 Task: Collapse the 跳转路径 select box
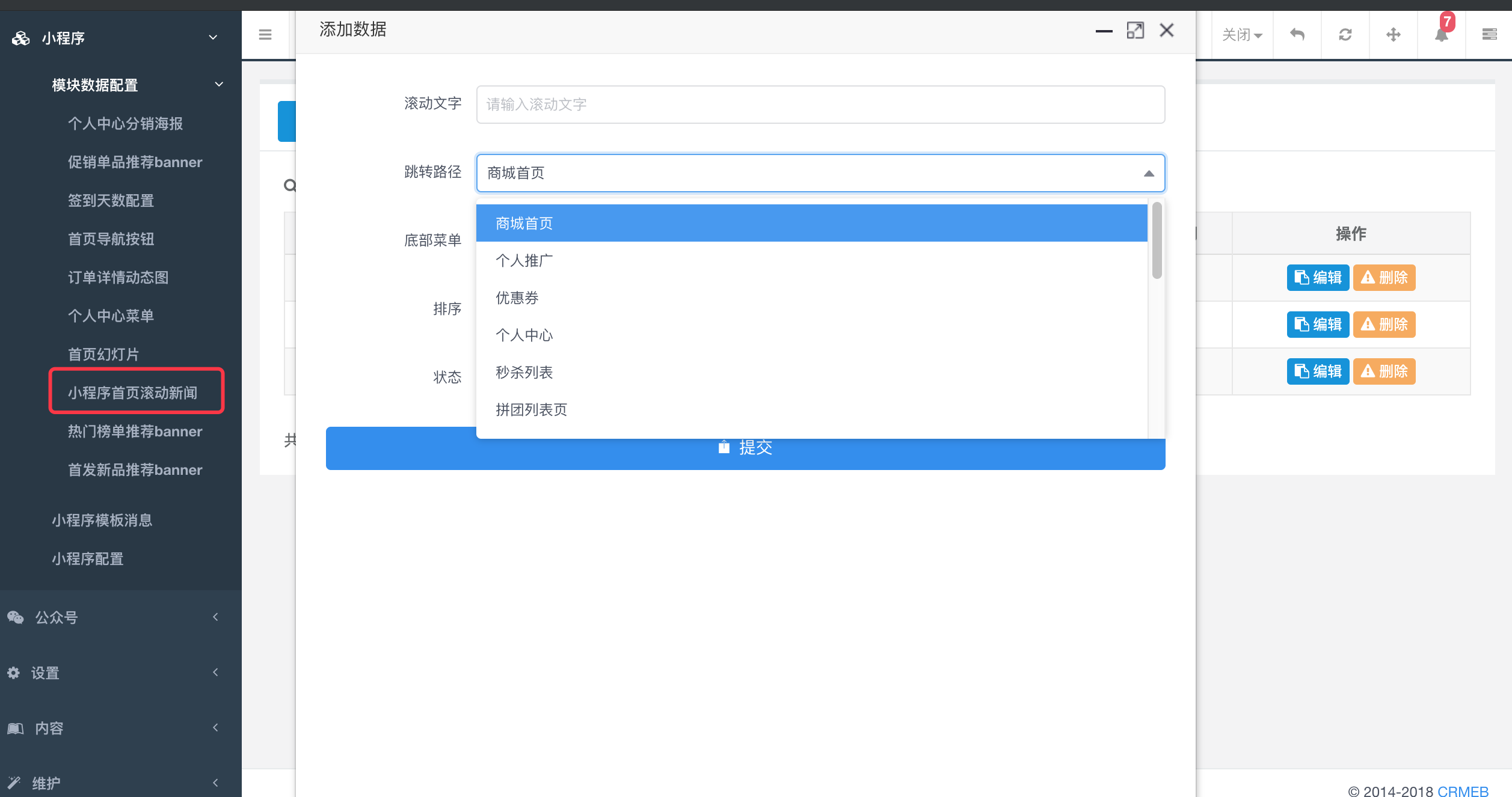[x=820, y=173]
